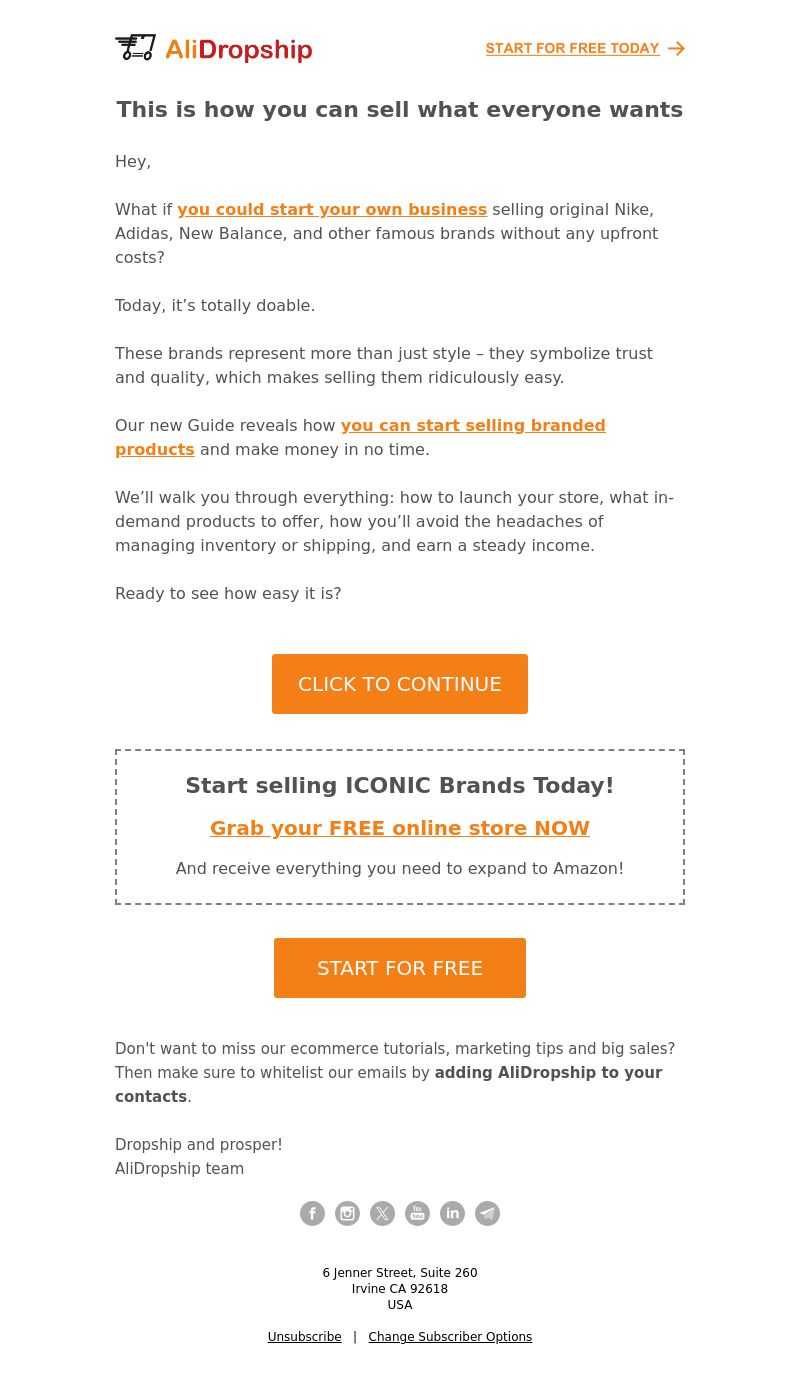Viewport: 800px width, 1397px height.
Task: Click "Start selling ICONIC Brands Today!" heading
Action: pyautogui.click(x=400, y=786)
